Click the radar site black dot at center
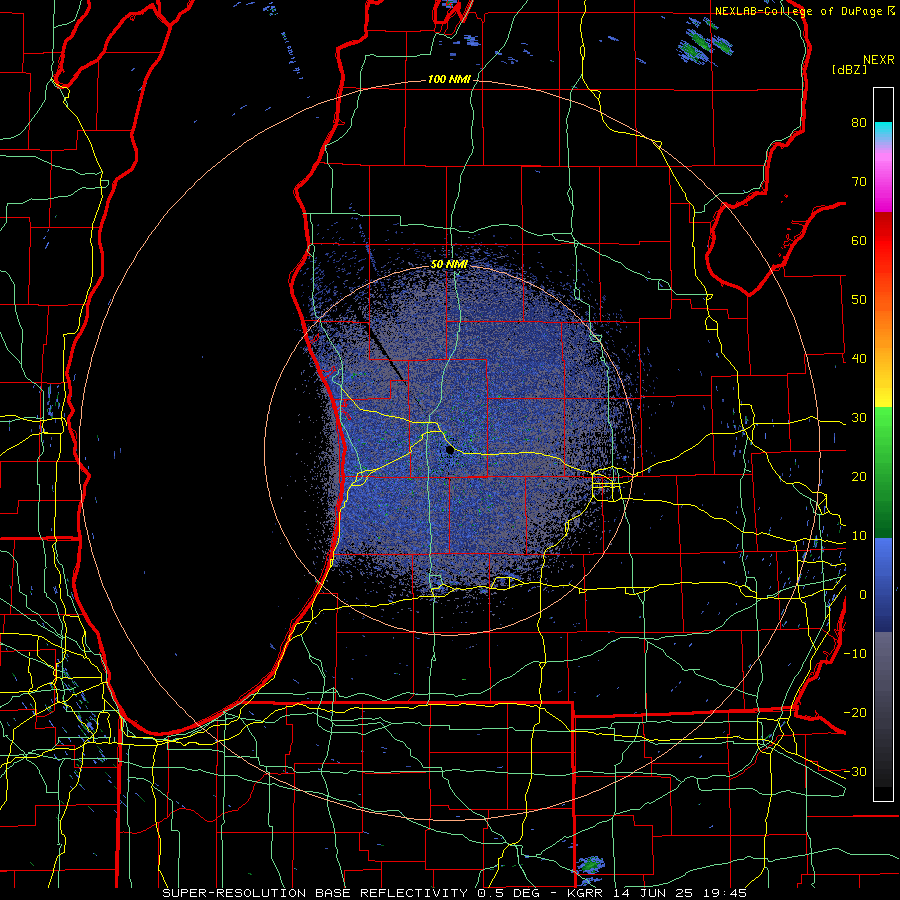Image resolution: width=900 pixels, height=900 pixels. [450, 451]
